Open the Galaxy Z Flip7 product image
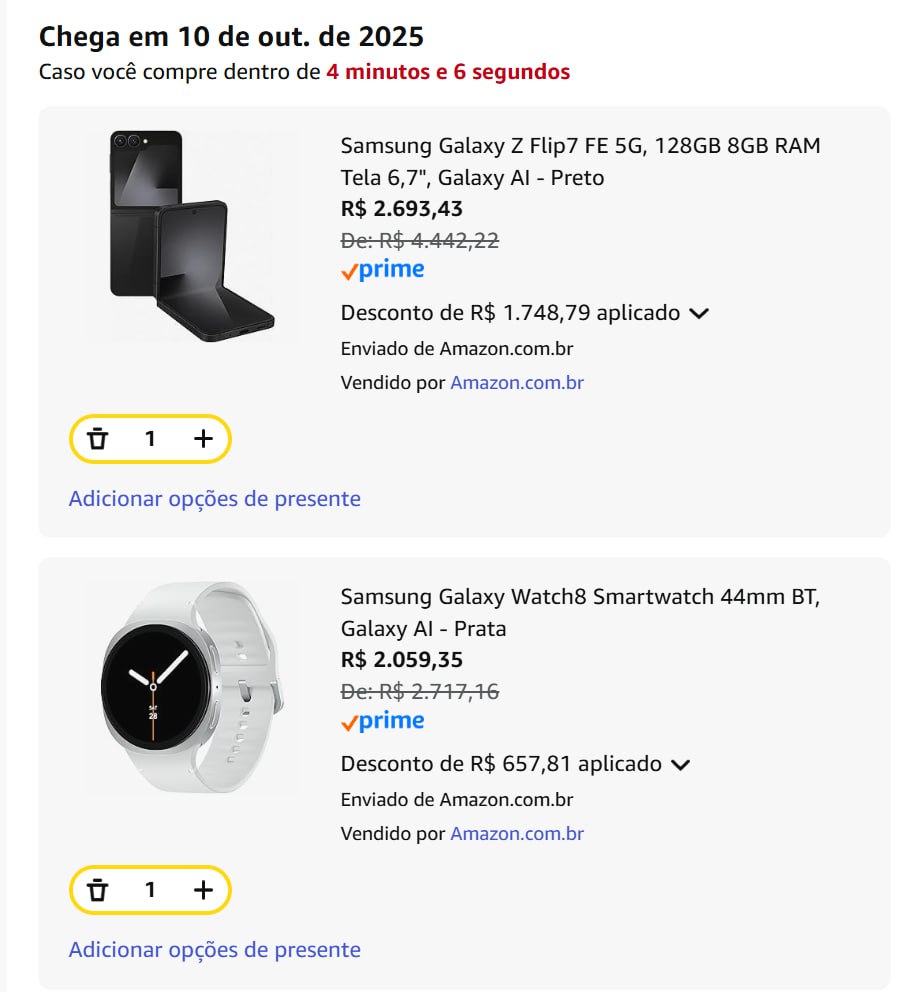This screenshot has width=908, height=992. (x=190, y=236)
